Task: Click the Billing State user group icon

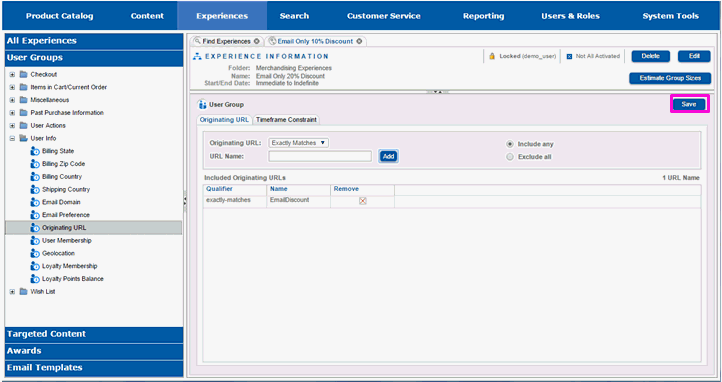Action: click(35, 151)
